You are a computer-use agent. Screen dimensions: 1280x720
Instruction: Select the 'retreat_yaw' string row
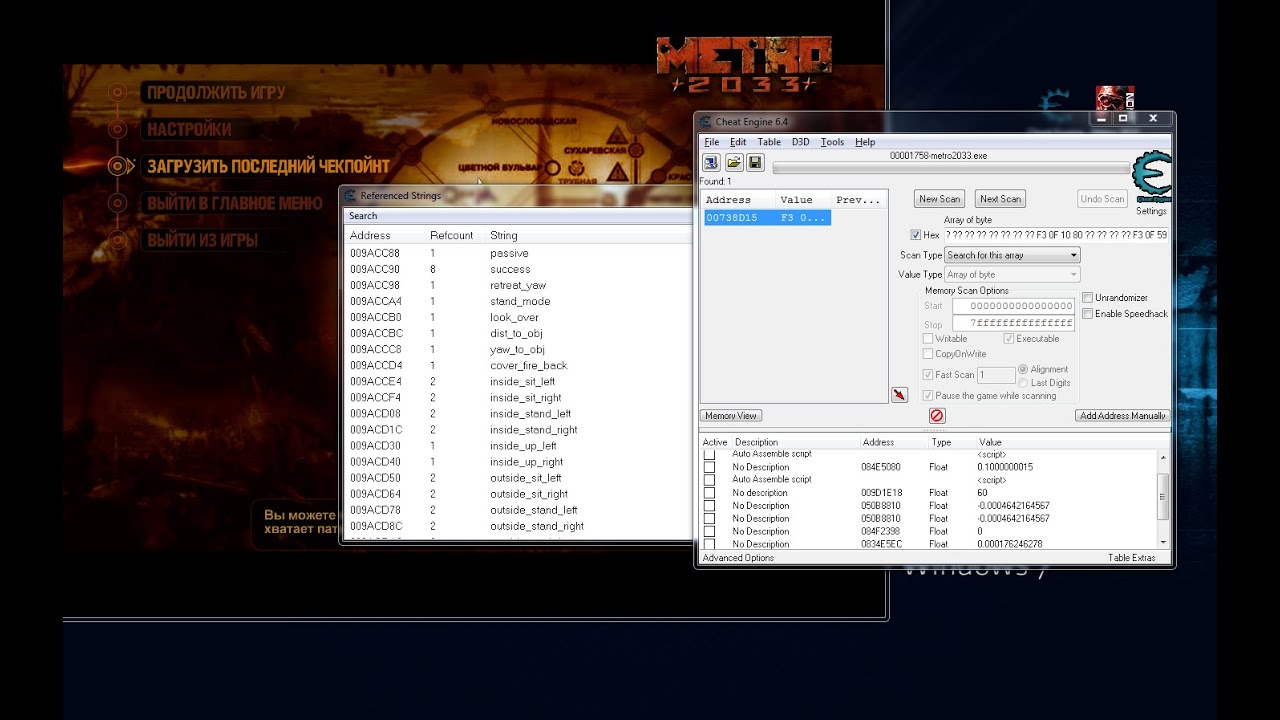[x=518, y=285]
